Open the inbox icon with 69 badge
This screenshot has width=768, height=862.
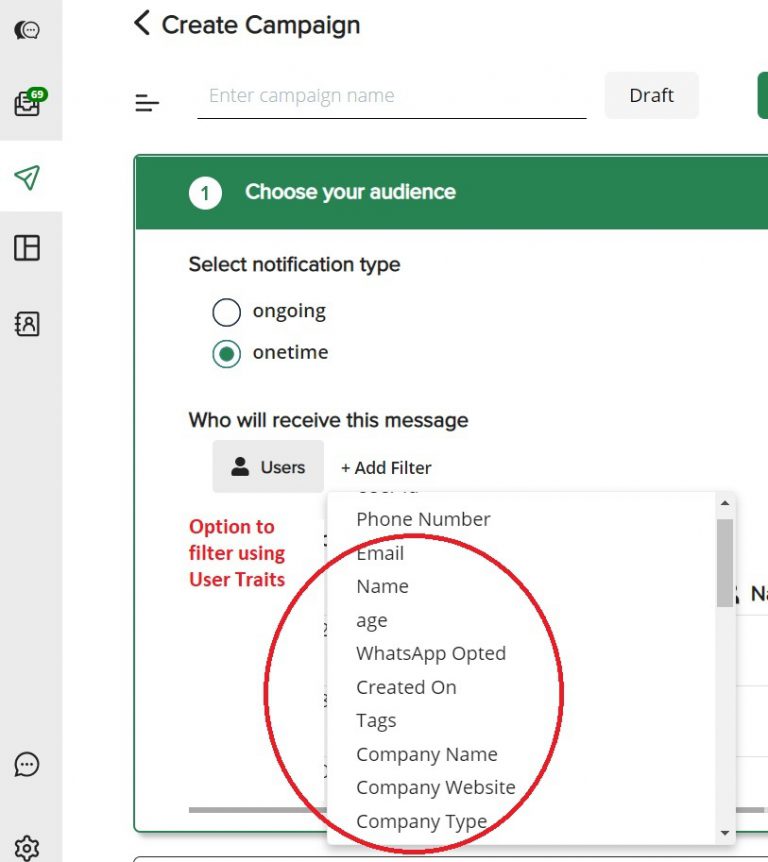pyautogui.click(x=28, y=103)
